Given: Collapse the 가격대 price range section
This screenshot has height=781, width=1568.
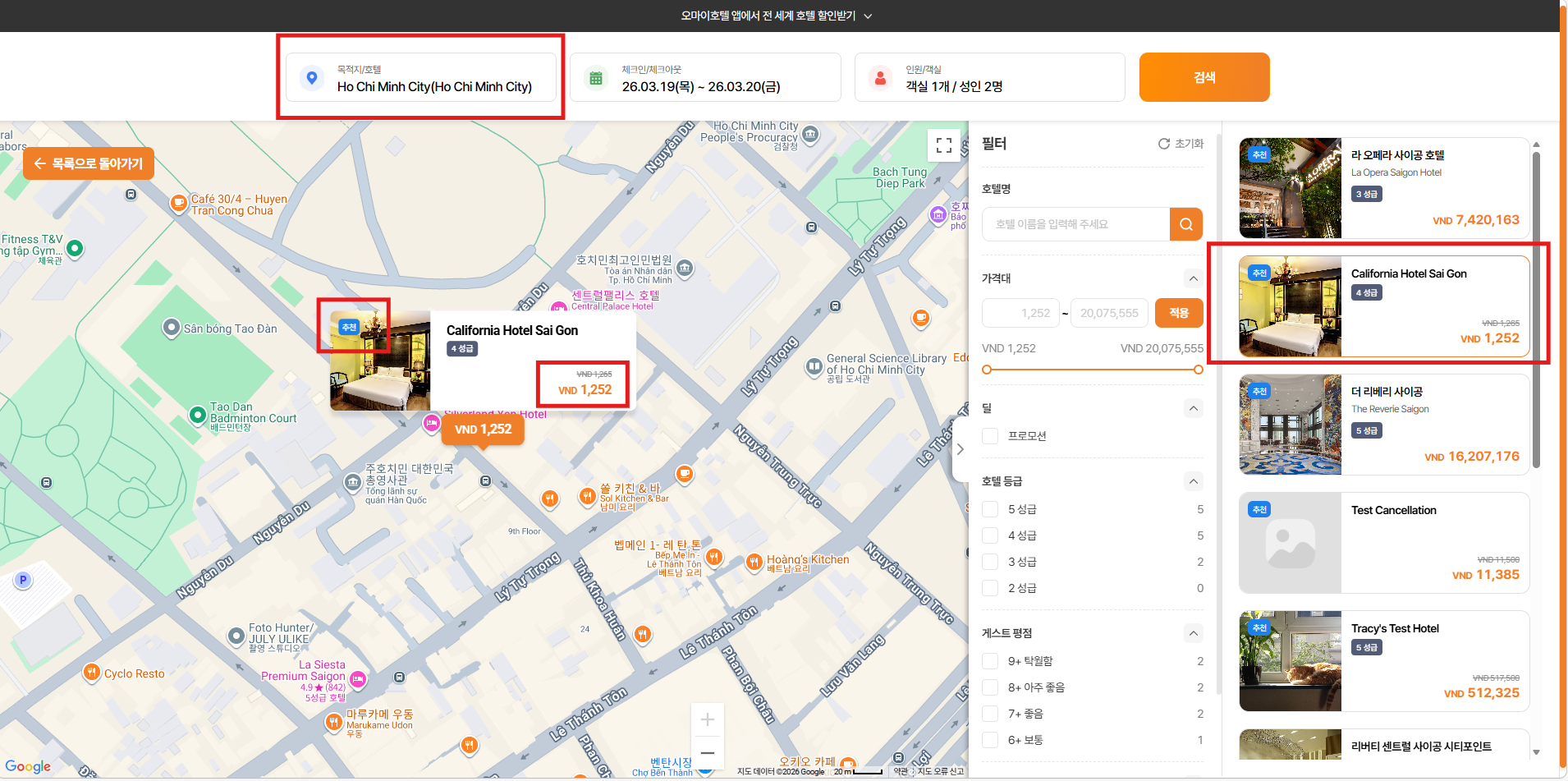Looking at the screenshot, I should coord(1194,278).
